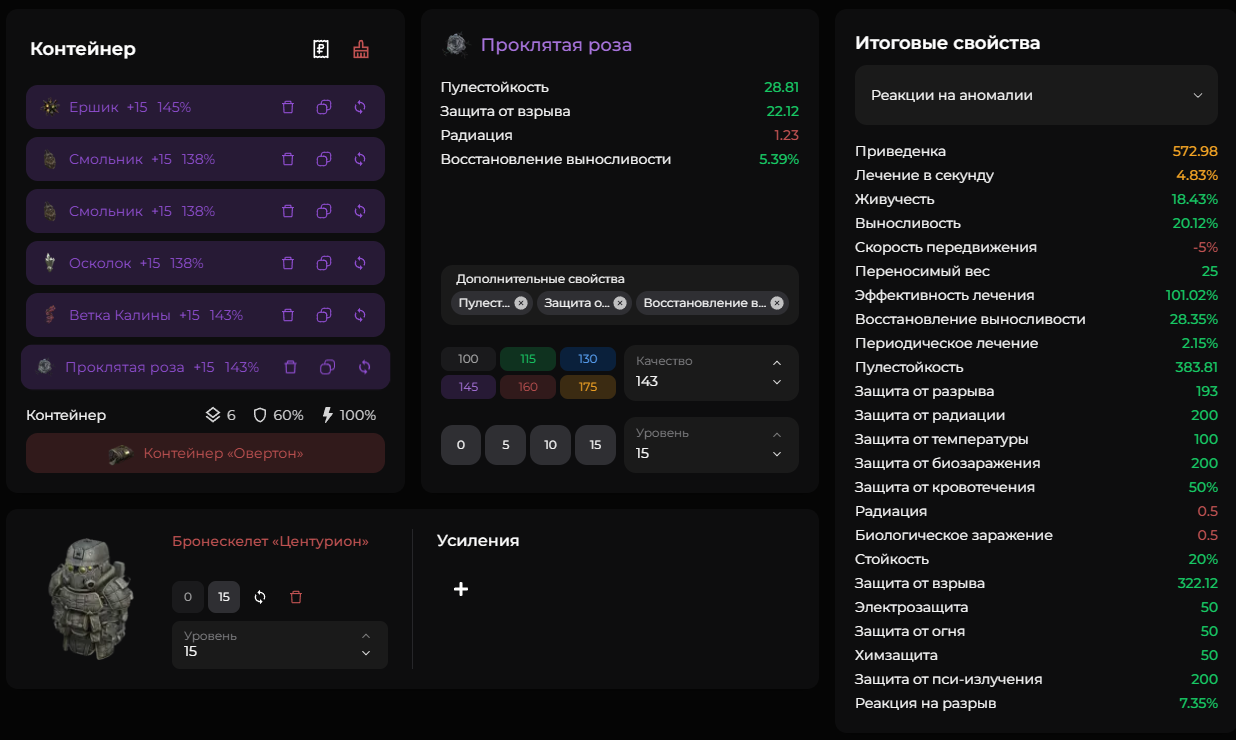
Task: Click the ruble price list icon
Action: click(x=321, y=49)
